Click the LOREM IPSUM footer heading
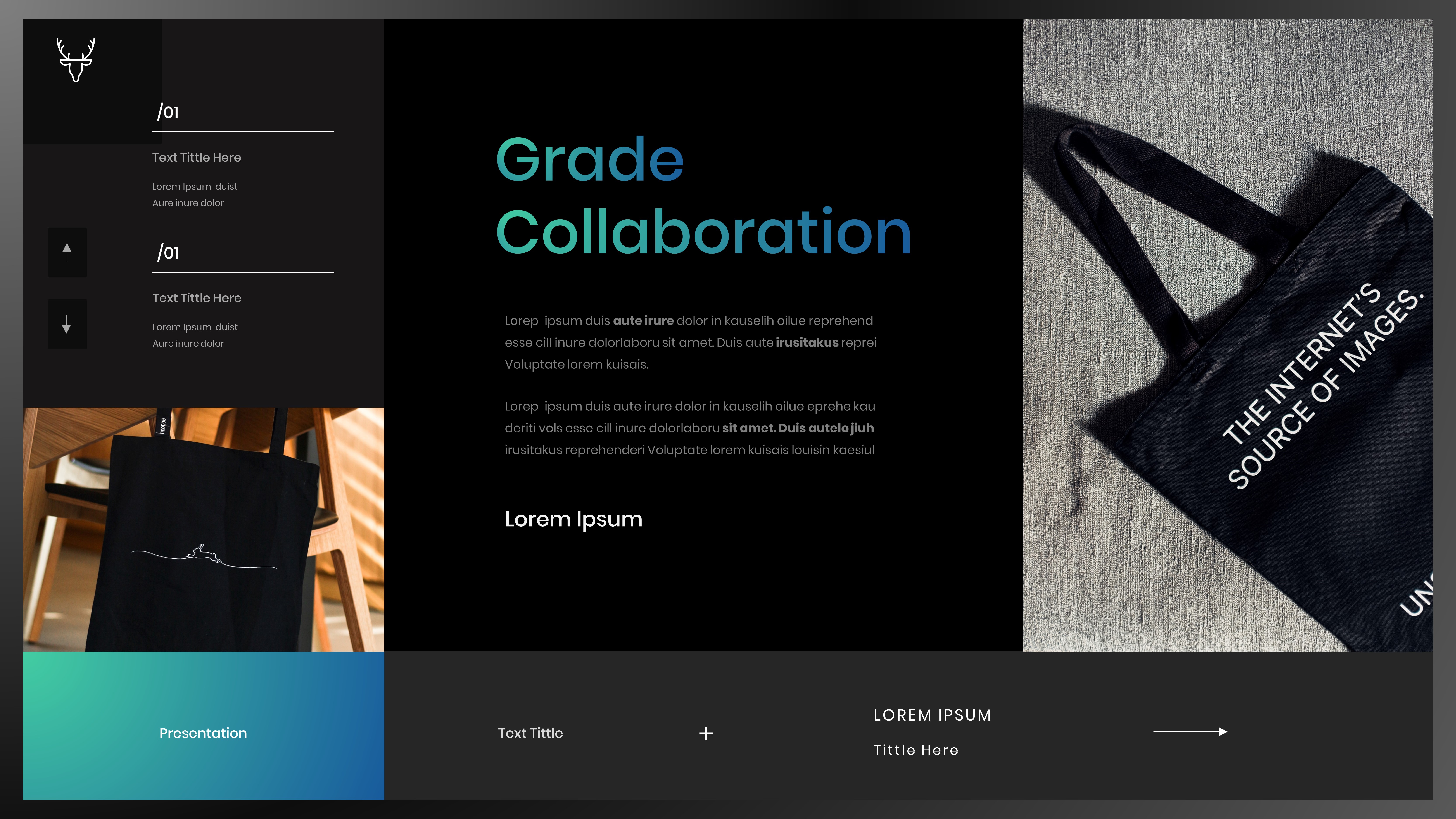Image resolution: width=1456 pixels, height=819 pixels. (x=932, y=715)
